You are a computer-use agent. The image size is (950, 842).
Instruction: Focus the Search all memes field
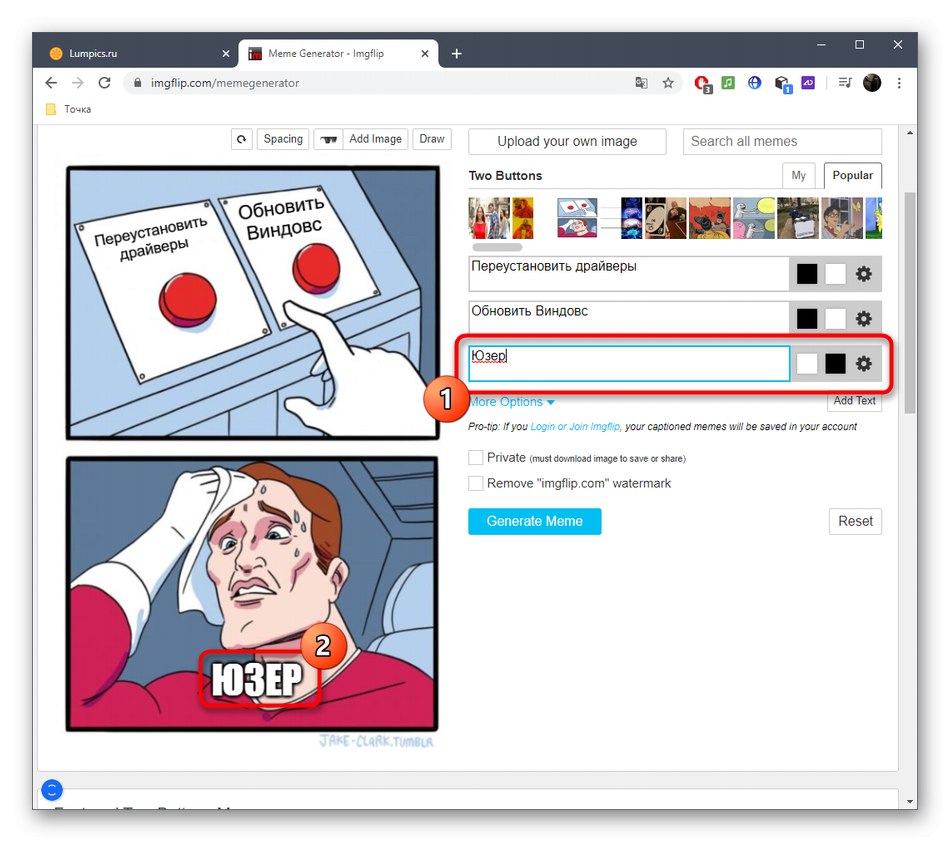point(782,142)
